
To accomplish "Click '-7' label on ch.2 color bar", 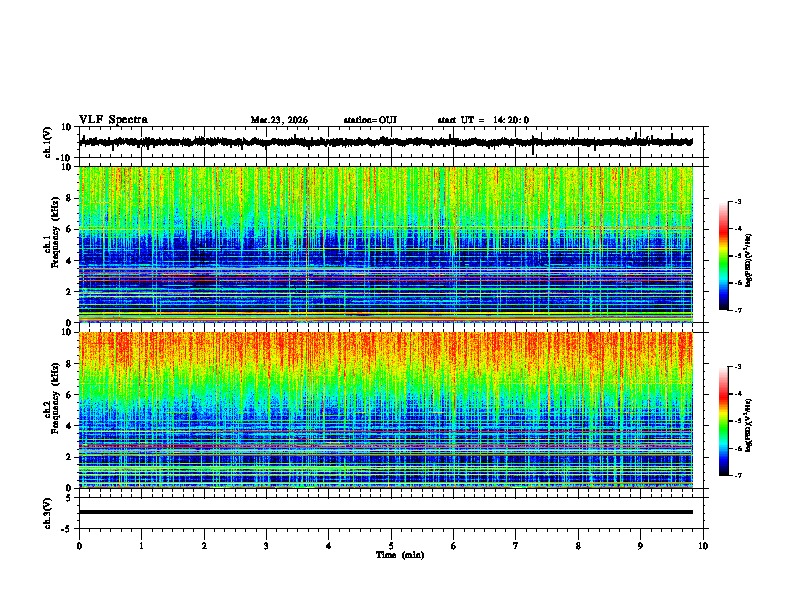I will (x=737, y=476).
